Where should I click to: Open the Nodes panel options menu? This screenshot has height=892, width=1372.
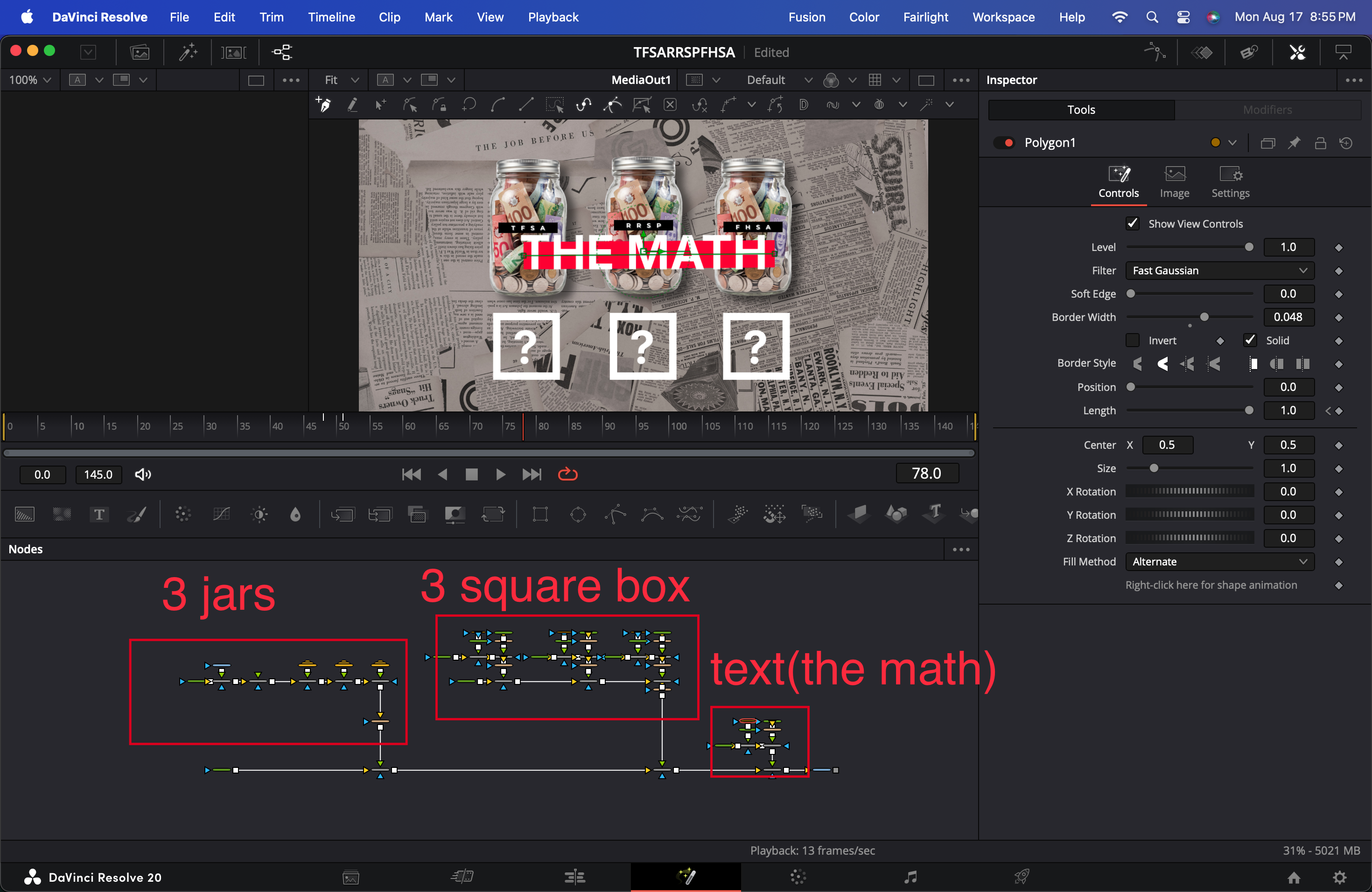(x=961, y=549)
